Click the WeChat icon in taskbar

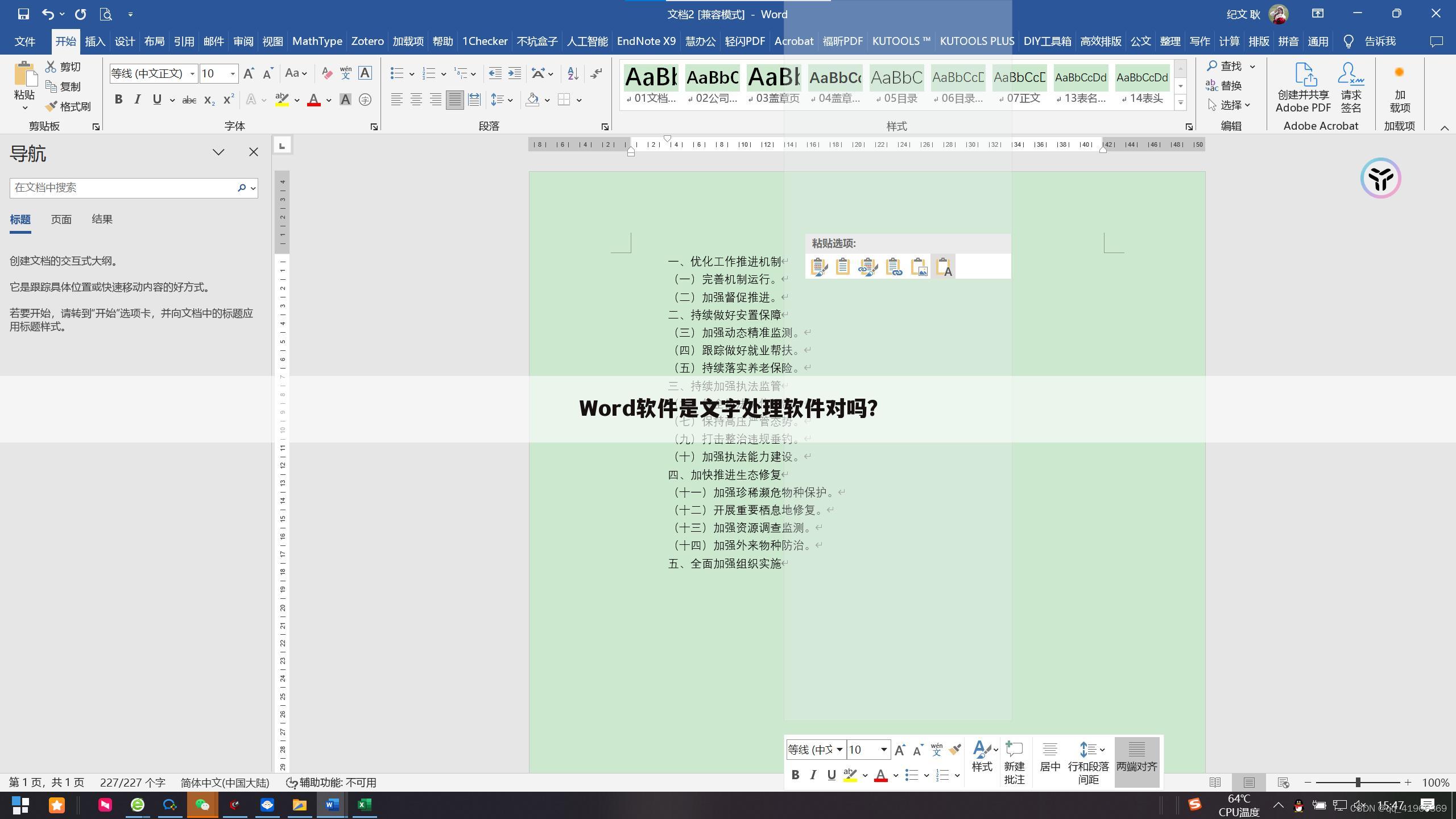(202, 805)
